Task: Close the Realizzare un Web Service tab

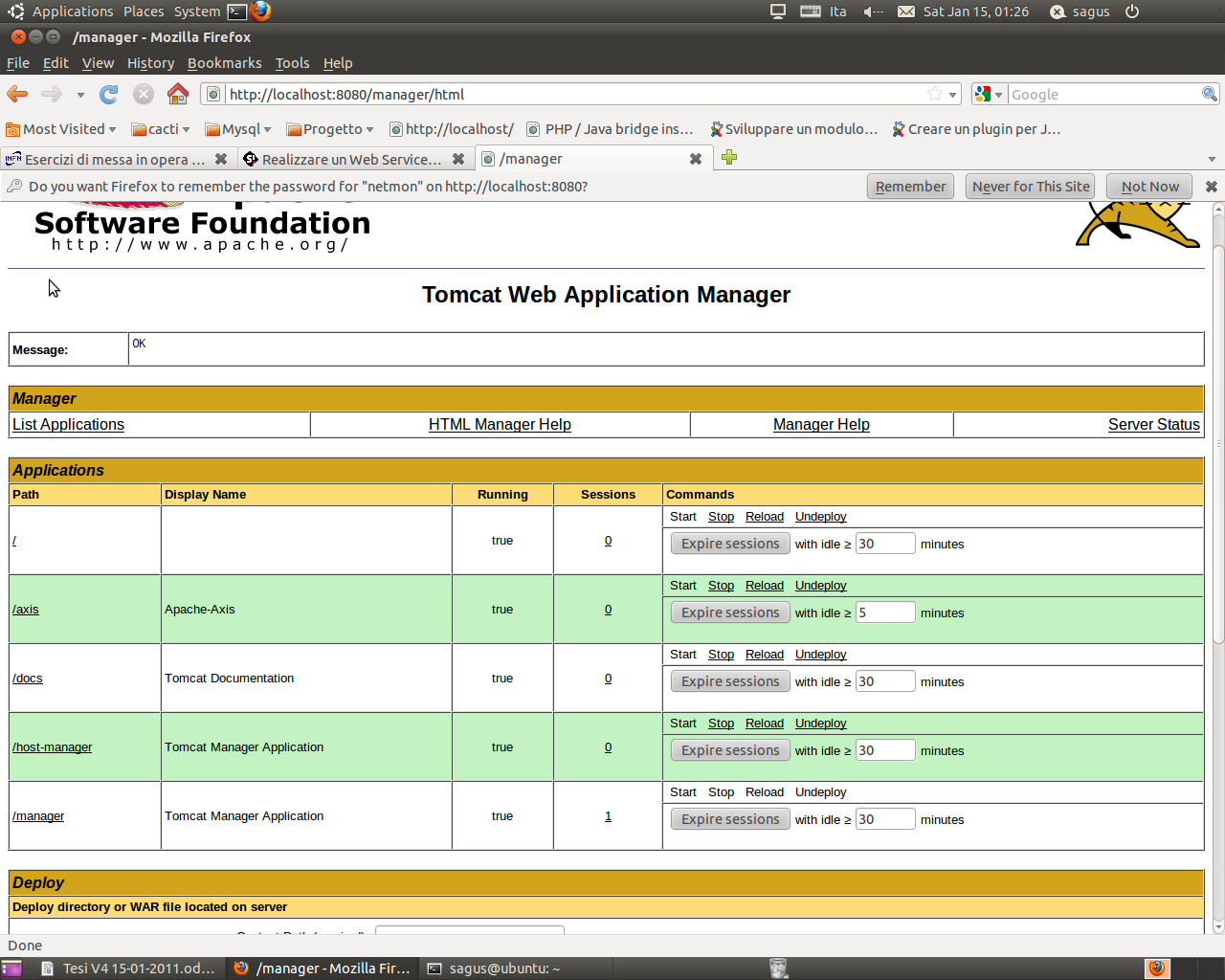Action: tap(458, 159)
